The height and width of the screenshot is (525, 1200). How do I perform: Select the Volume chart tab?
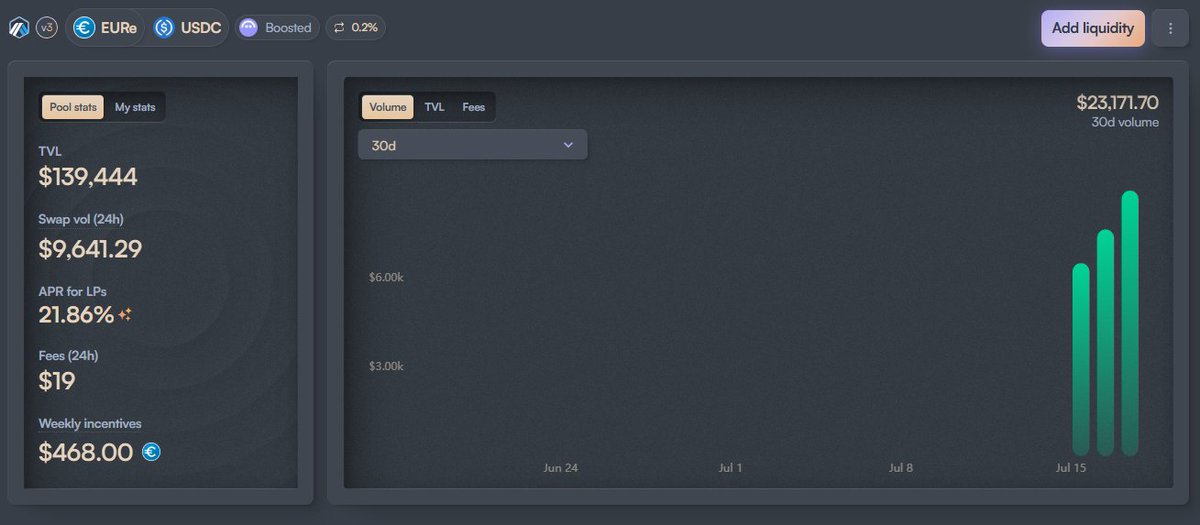pos(388,107)
